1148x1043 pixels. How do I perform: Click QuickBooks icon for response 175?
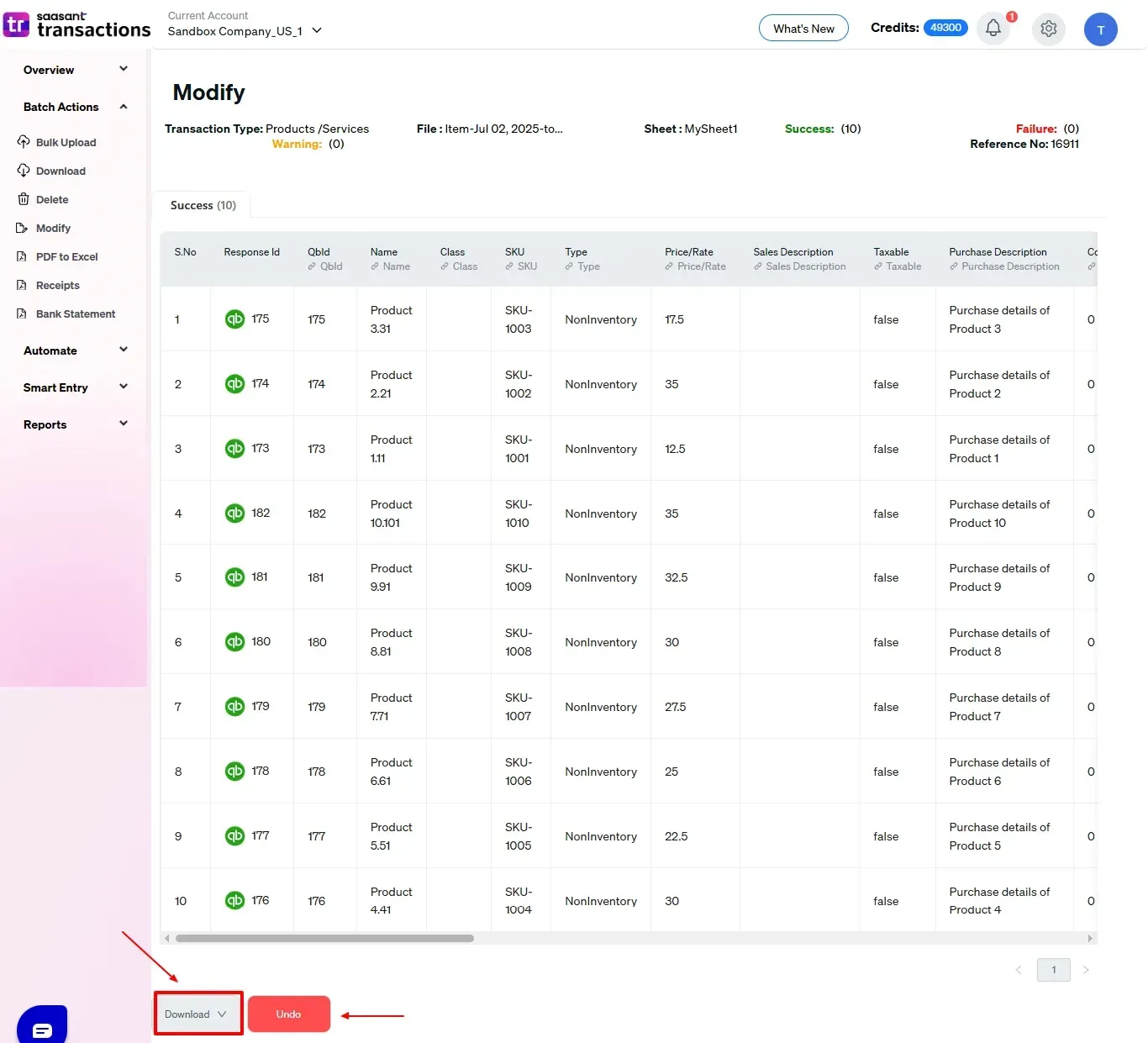(x=234, y=319)
